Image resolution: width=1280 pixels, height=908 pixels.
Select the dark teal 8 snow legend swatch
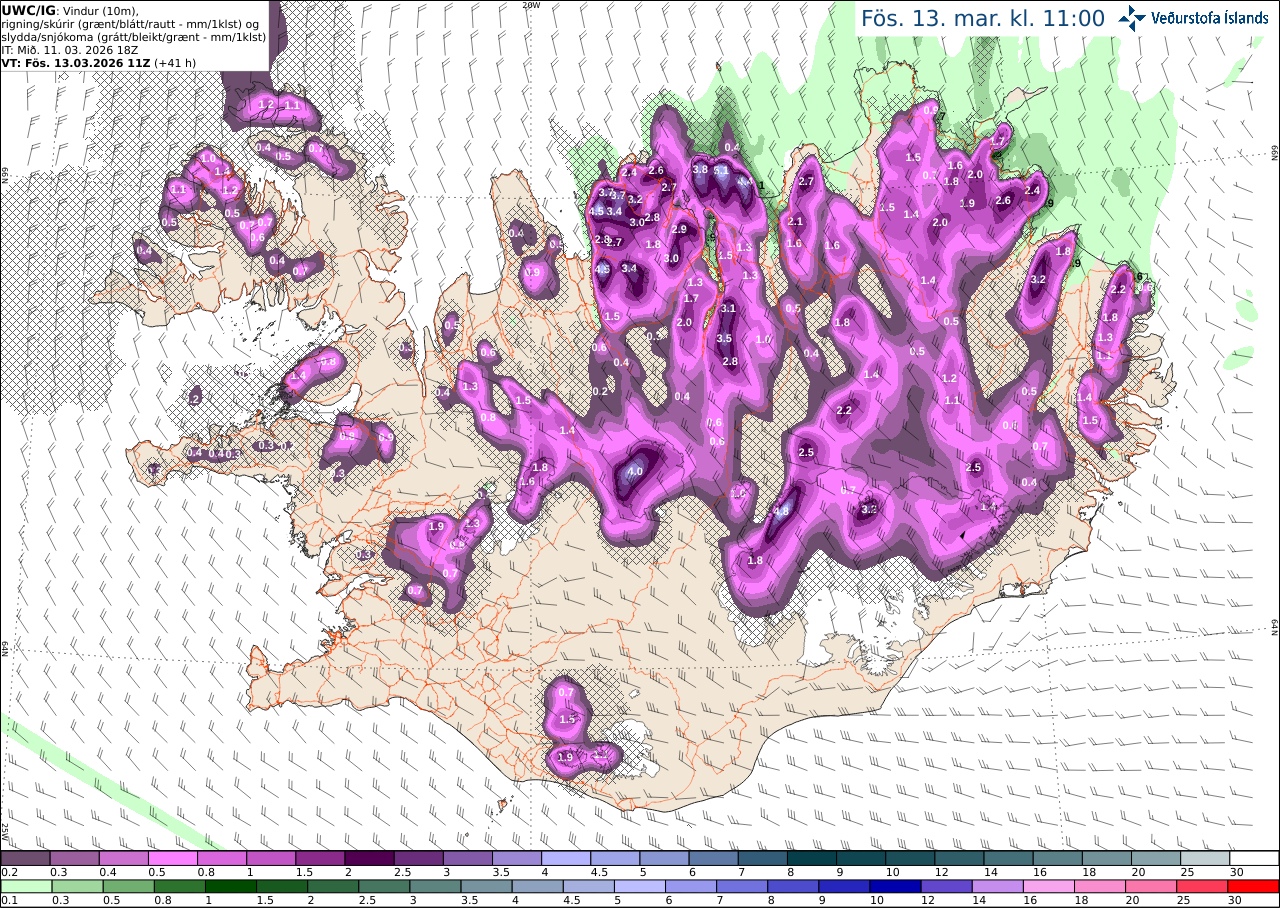pyautogui.click(x=812, y=858)
